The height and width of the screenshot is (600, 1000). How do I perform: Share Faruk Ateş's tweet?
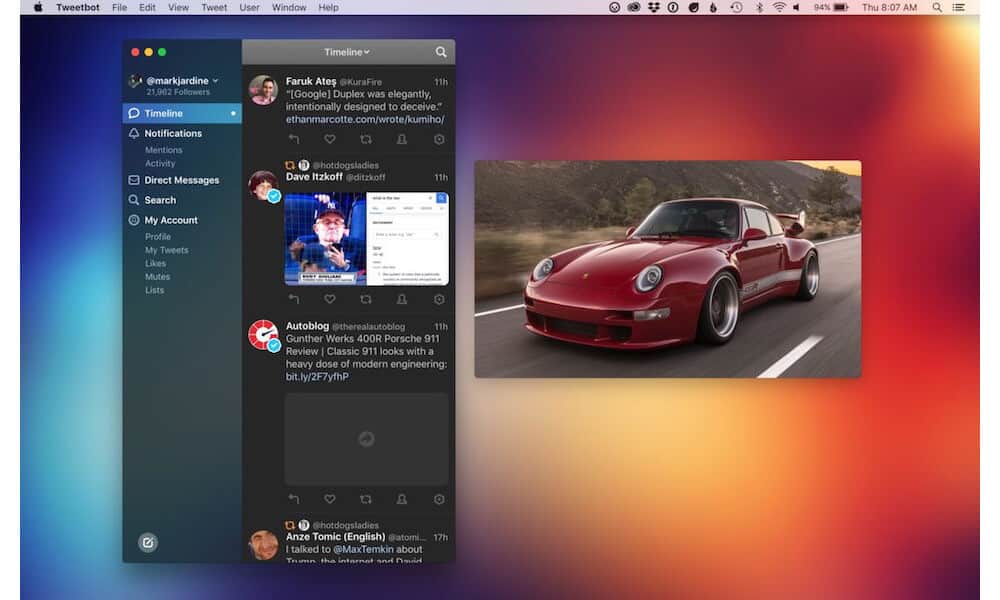[402, 139]
